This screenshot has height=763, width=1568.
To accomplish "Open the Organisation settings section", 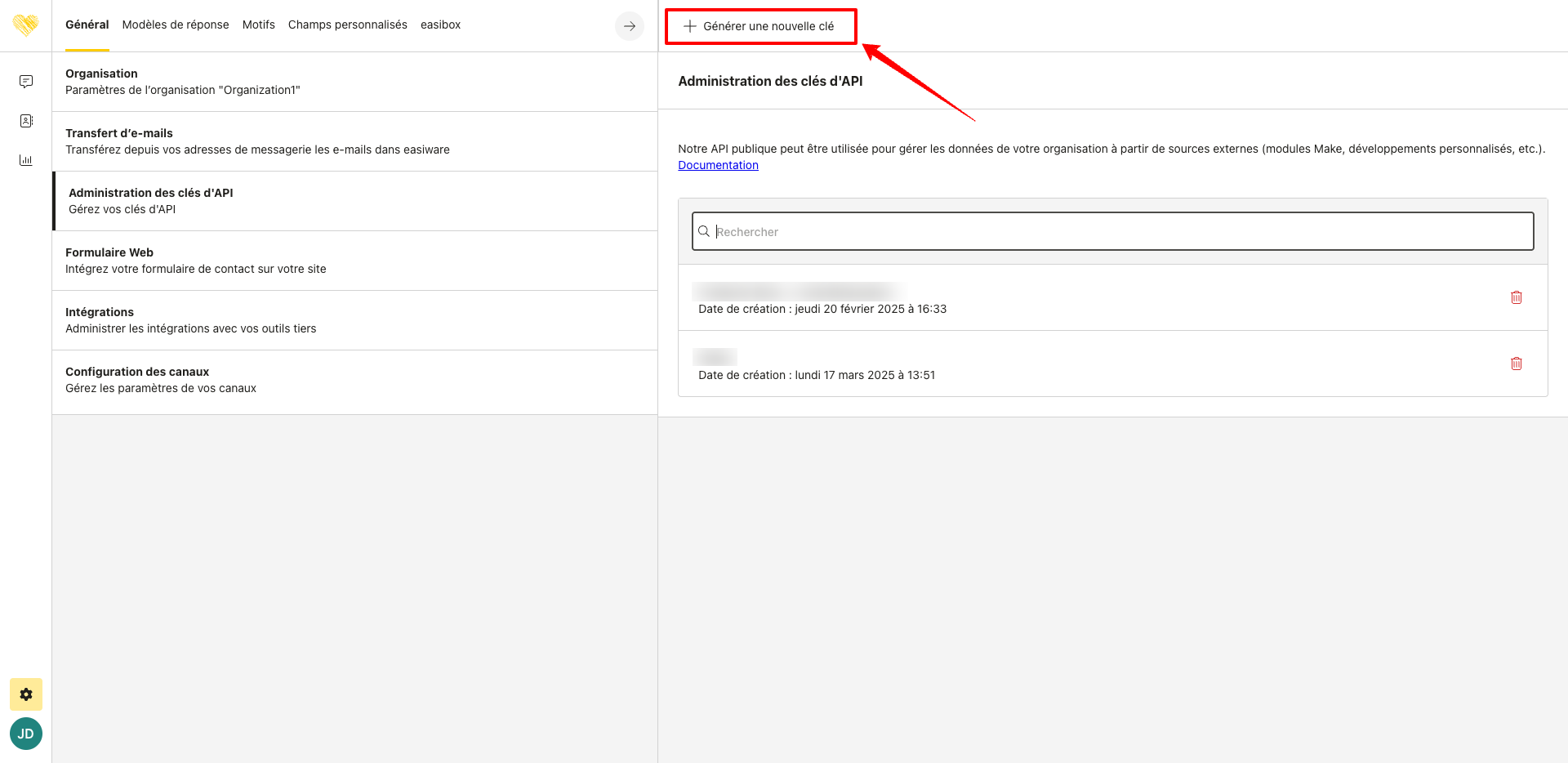I will [x=354, y=82].
